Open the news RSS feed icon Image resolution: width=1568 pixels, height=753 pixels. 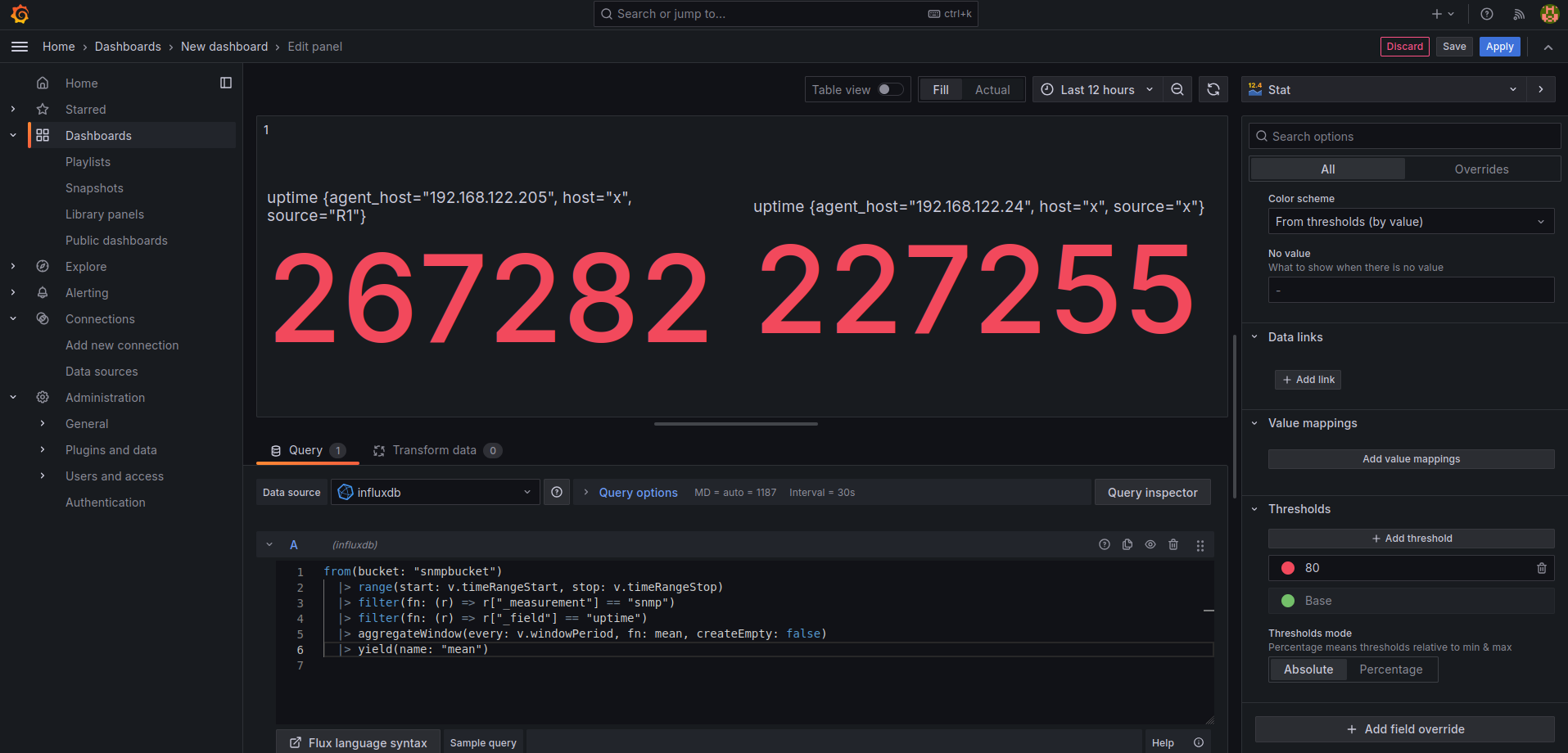click(x=1519, y=14)
